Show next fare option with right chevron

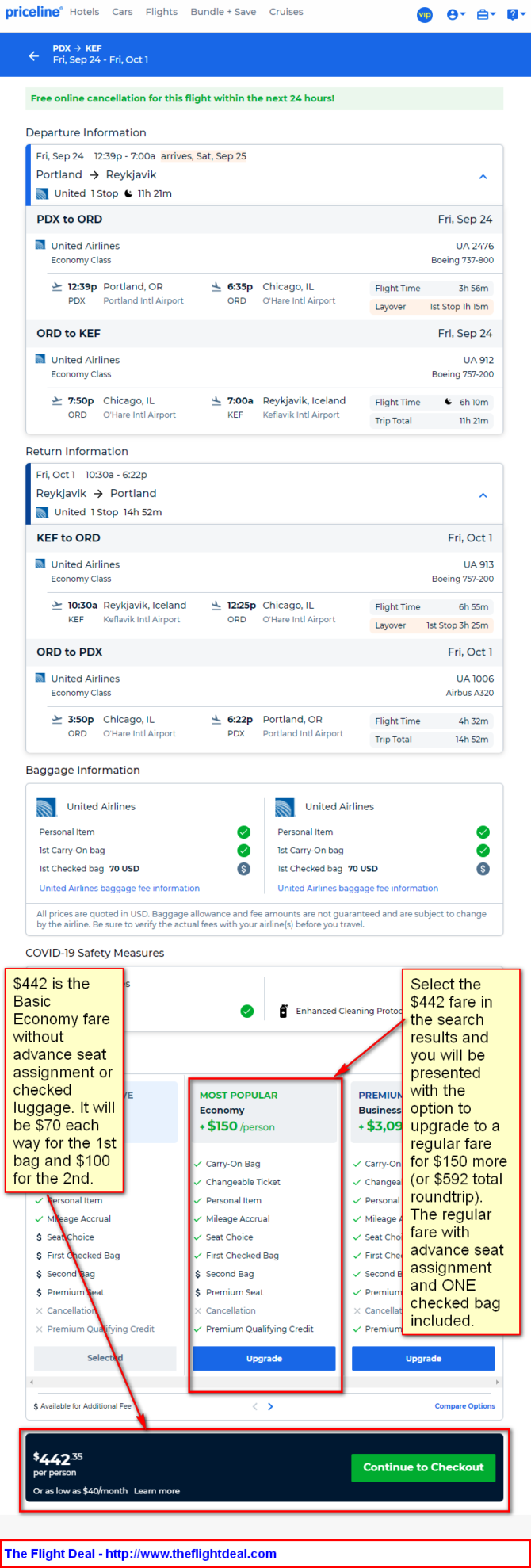(270, 1406)
